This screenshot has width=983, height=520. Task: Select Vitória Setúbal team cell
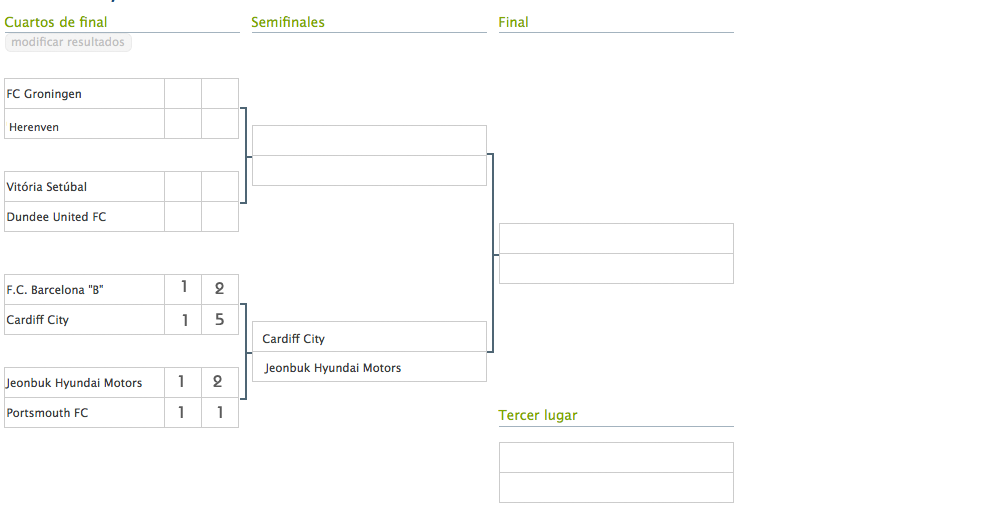(x=84, y=187)
